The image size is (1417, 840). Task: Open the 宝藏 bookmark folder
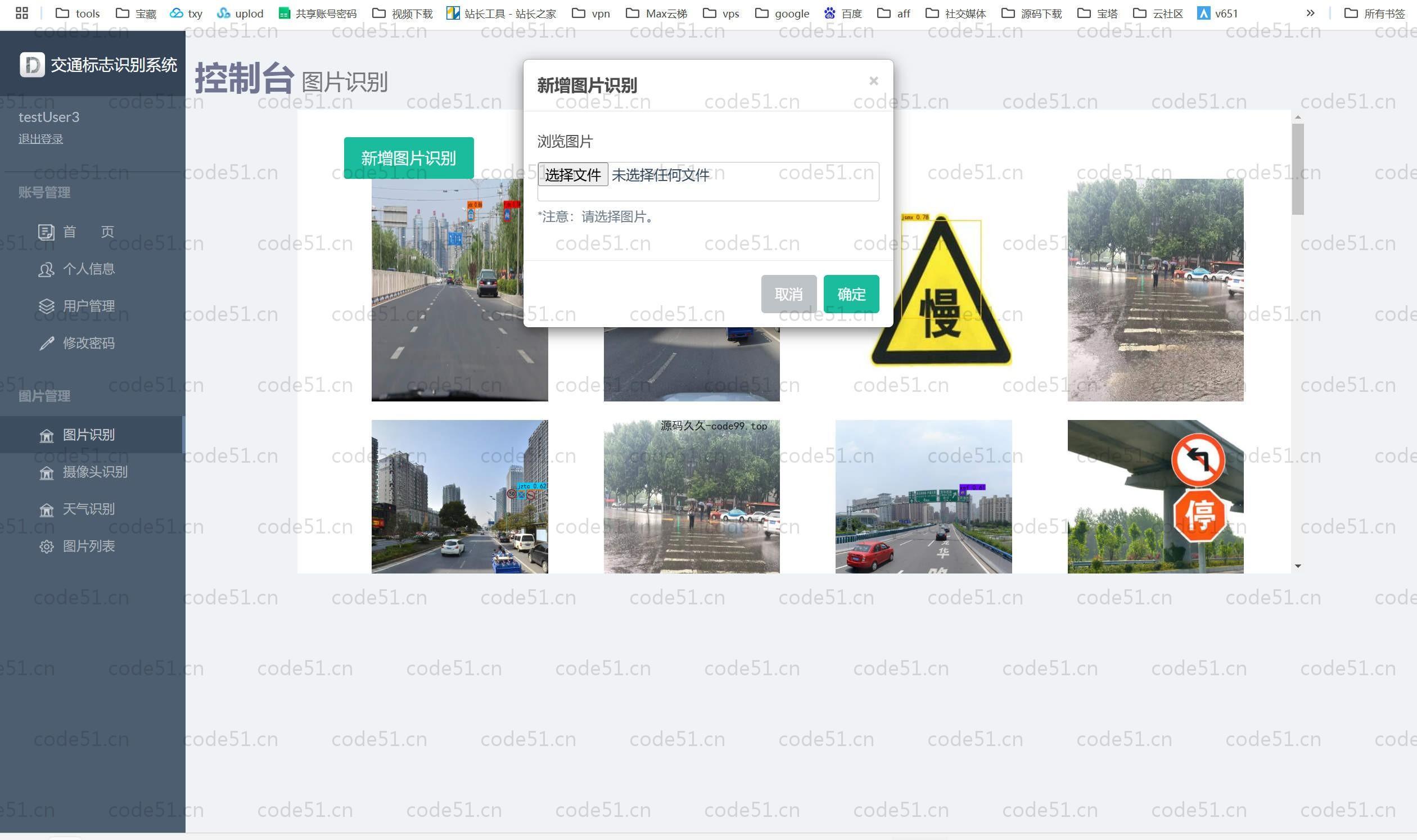pyautogui.click(x=136, y=13)
